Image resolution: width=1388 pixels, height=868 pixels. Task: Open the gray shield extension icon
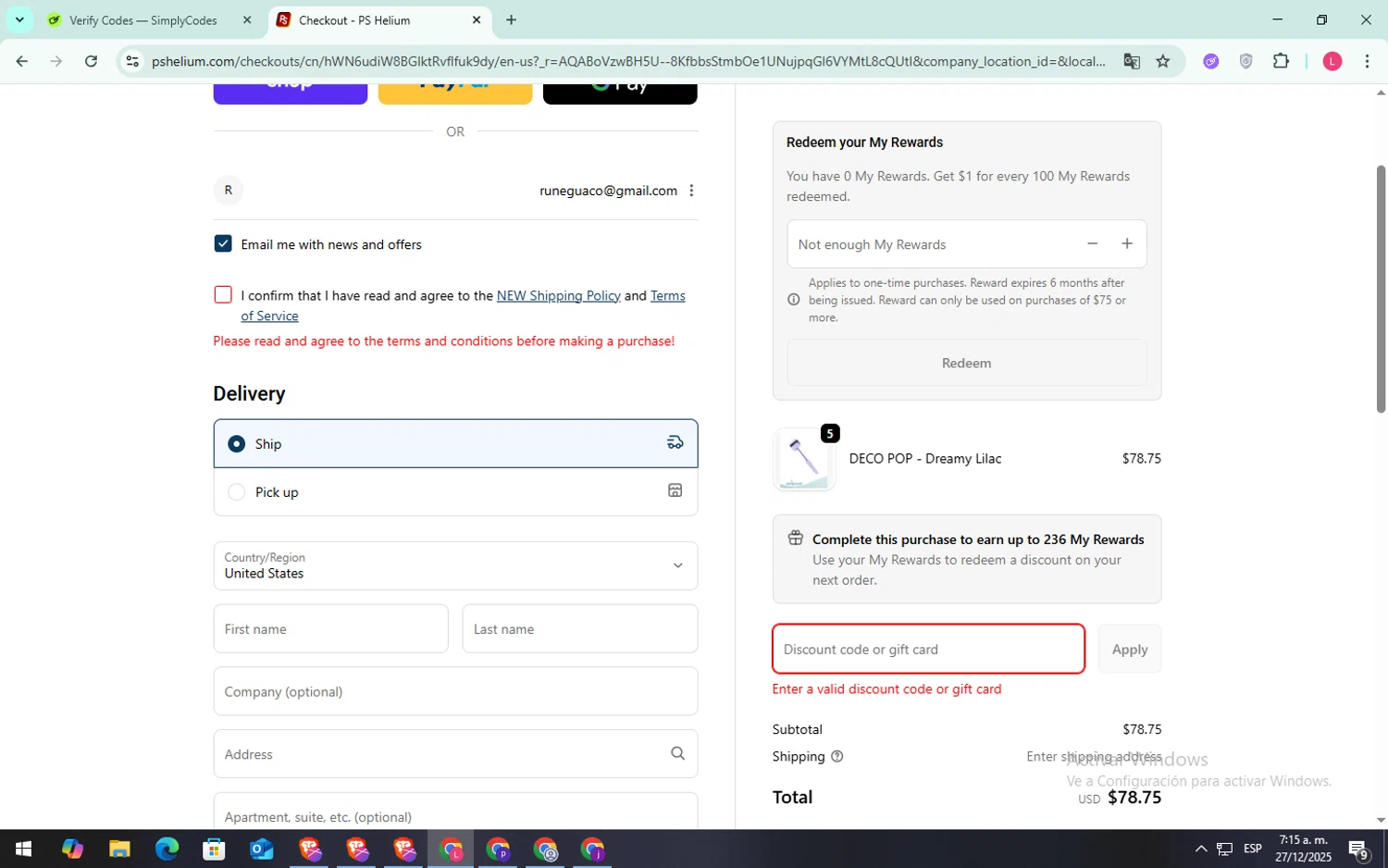1245,61
